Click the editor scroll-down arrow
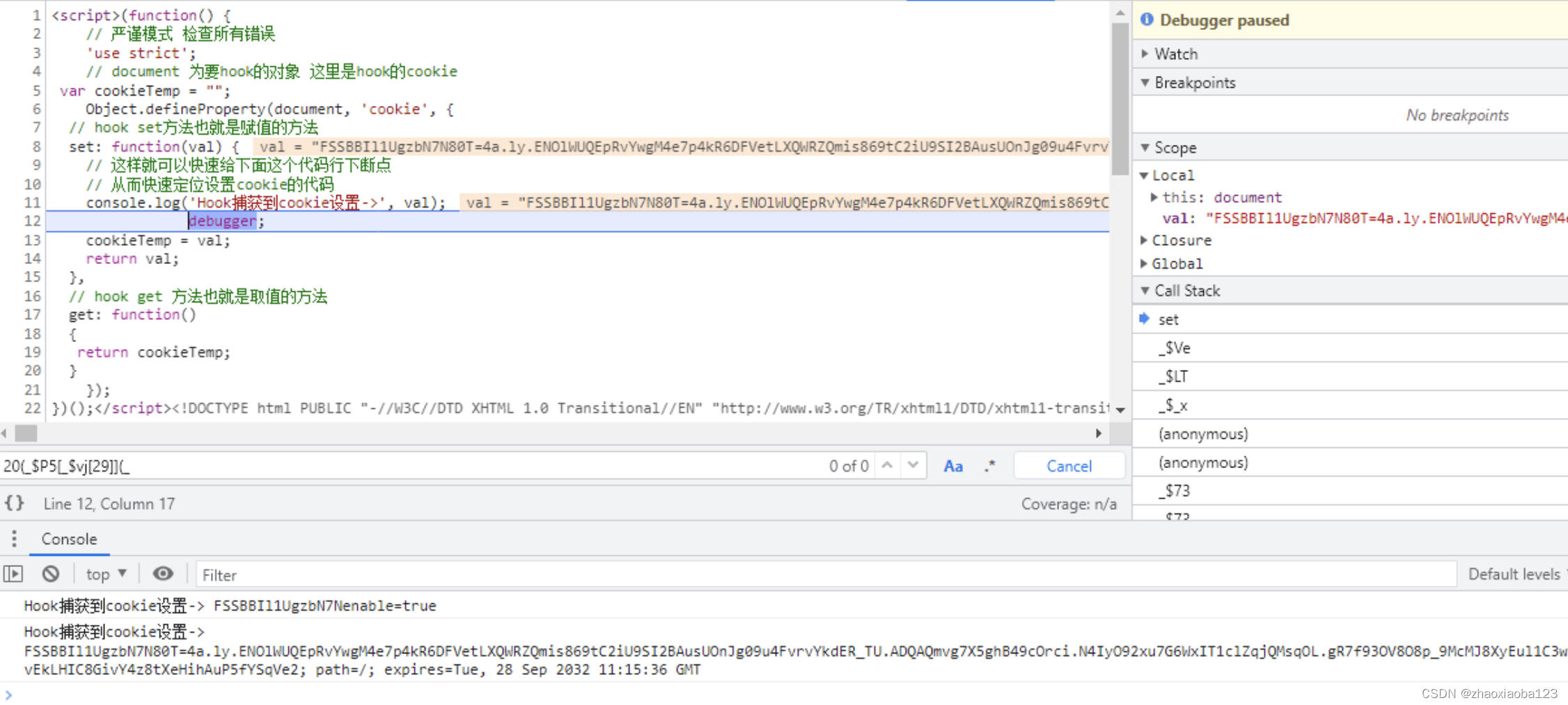Viewport: 1568px width, 705px height. click(x=1120, y=410)
